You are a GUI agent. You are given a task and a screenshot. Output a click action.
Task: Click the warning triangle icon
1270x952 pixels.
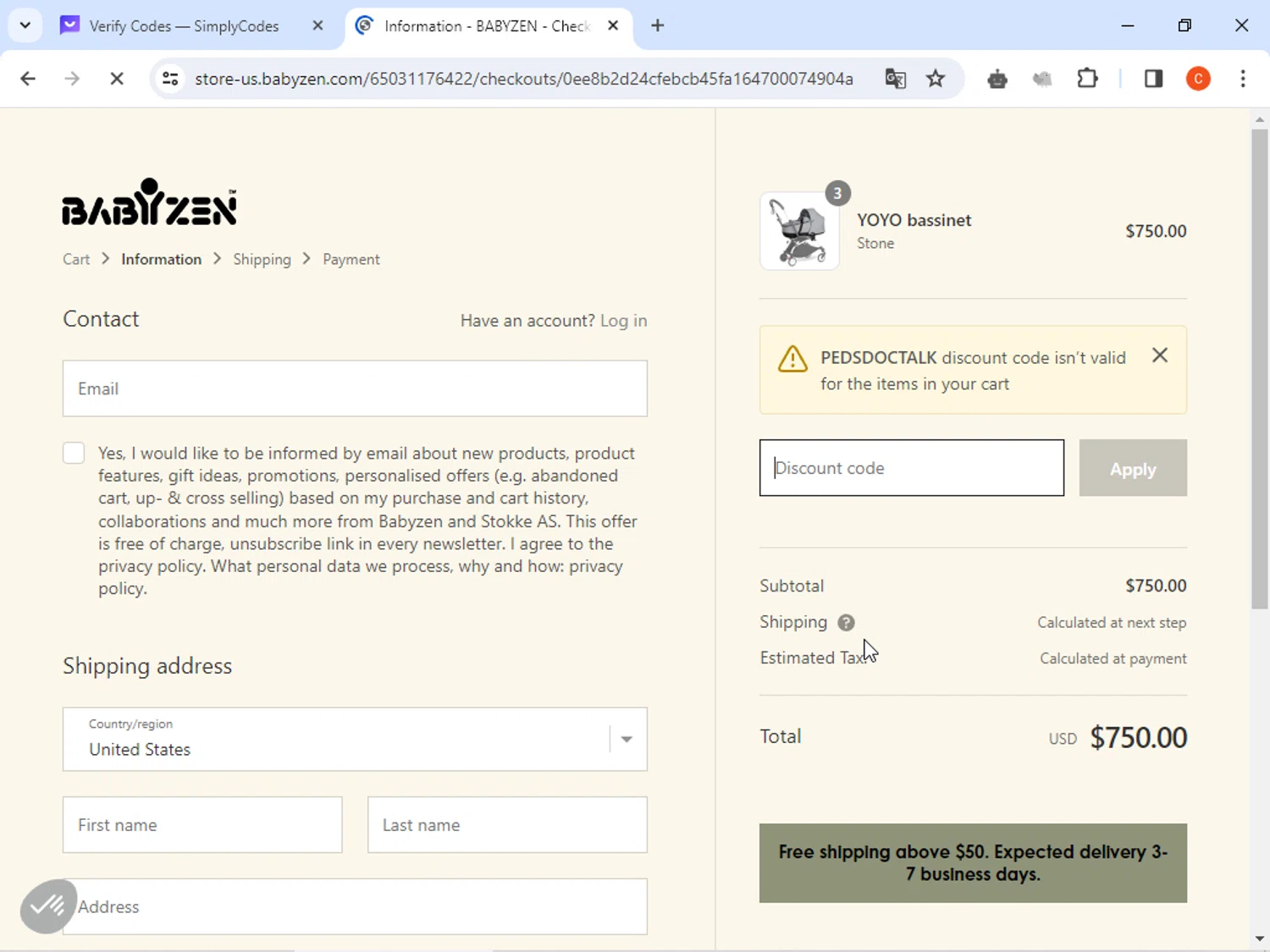click(792, 359)
